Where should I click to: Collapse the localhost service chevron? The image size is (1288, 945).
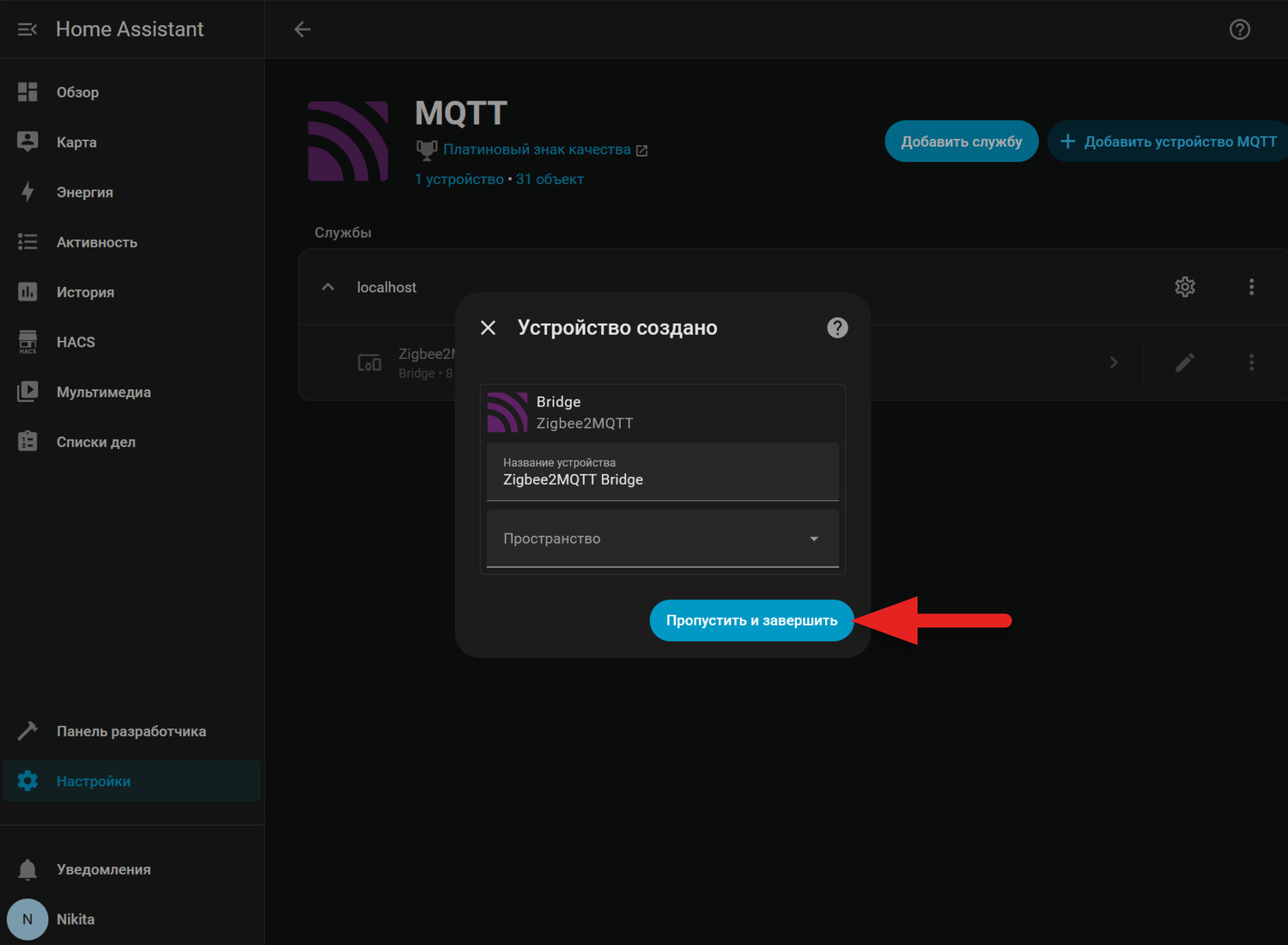coord(328,287)
